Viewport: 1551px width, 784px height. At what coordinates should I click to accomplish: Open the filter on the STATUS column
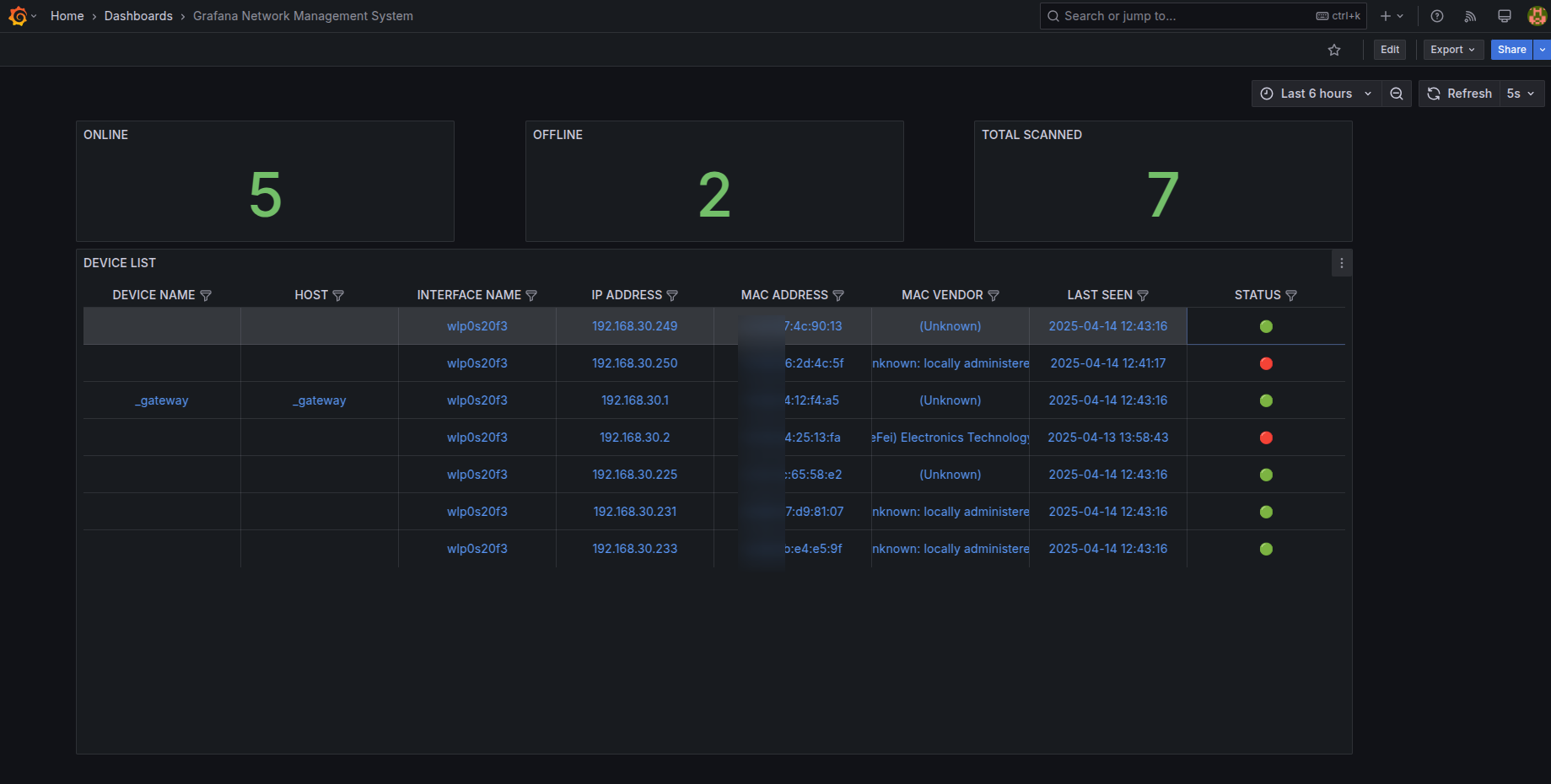point(1292,295)
